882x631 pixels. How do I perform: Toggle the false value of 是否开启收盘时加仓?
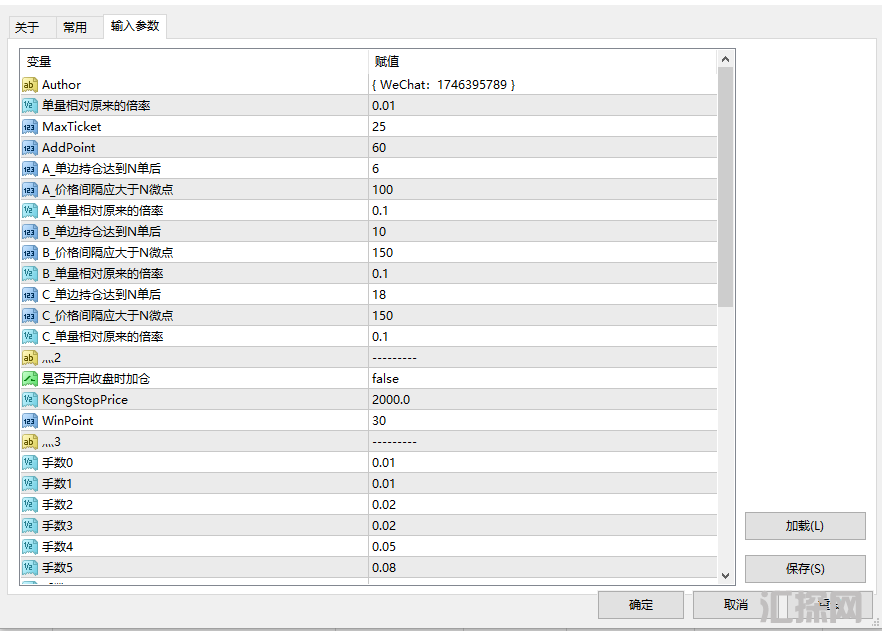click(385, 379)
